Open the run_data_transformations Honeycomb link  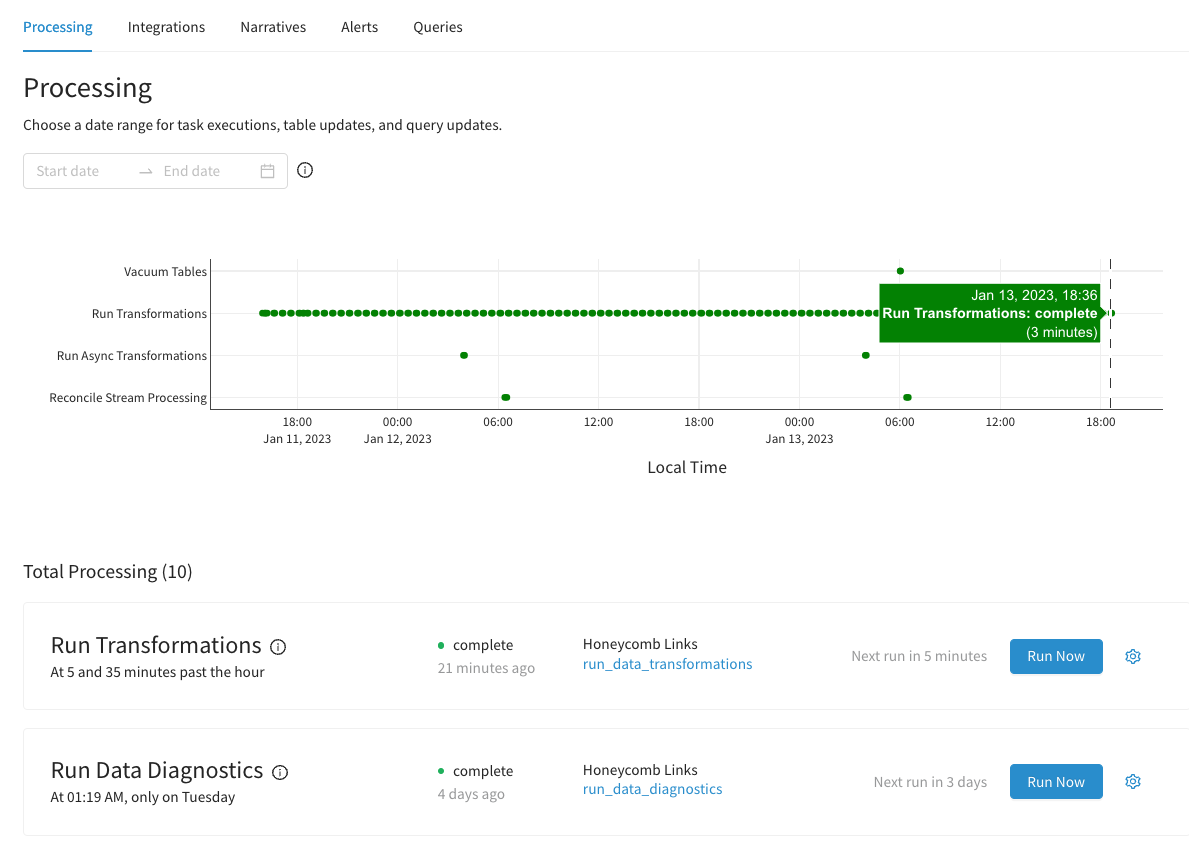pos(667,664)
